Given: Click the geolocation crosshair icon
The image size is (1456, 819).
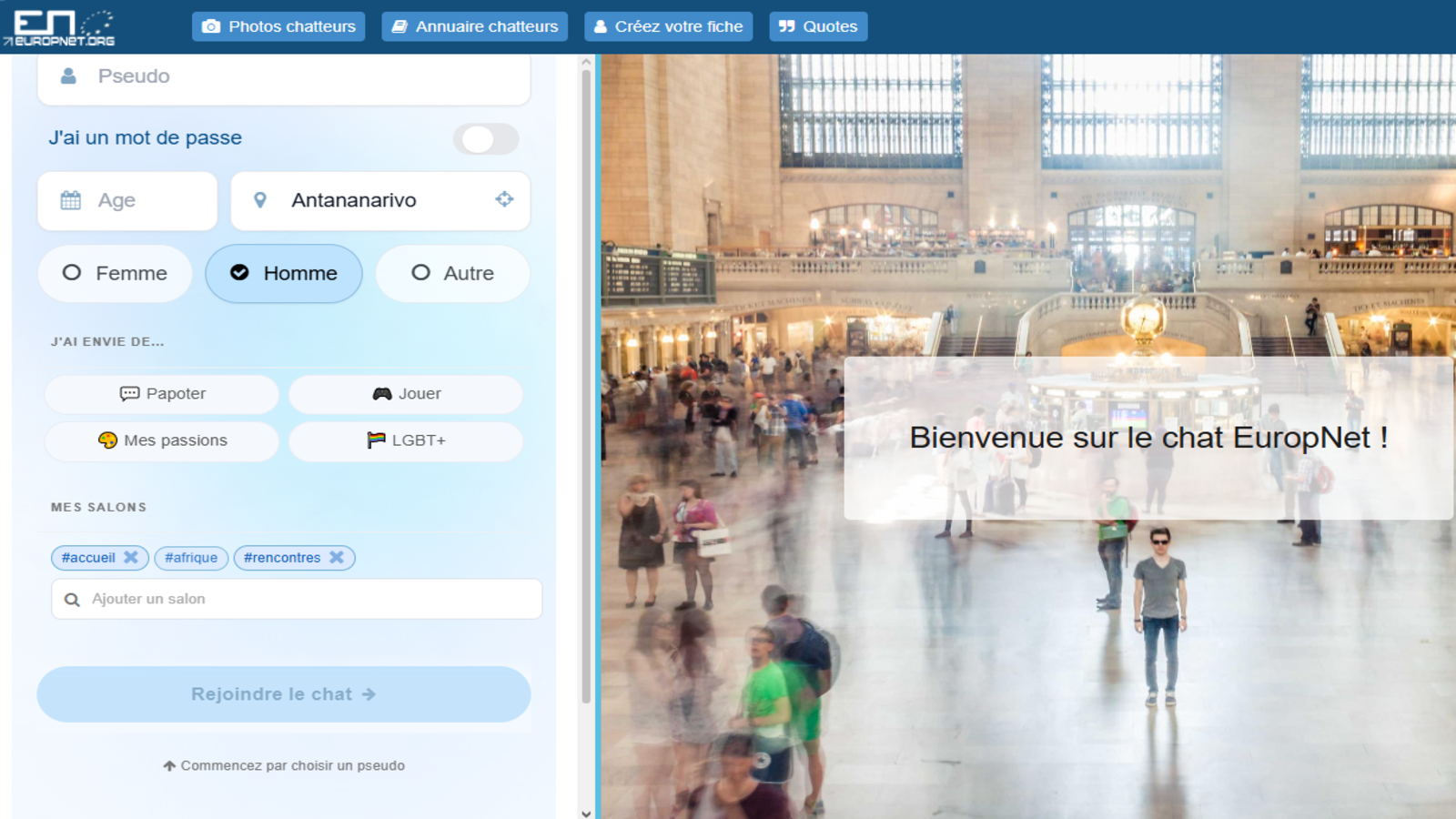Looking at the screenshot, I should 504,199.
